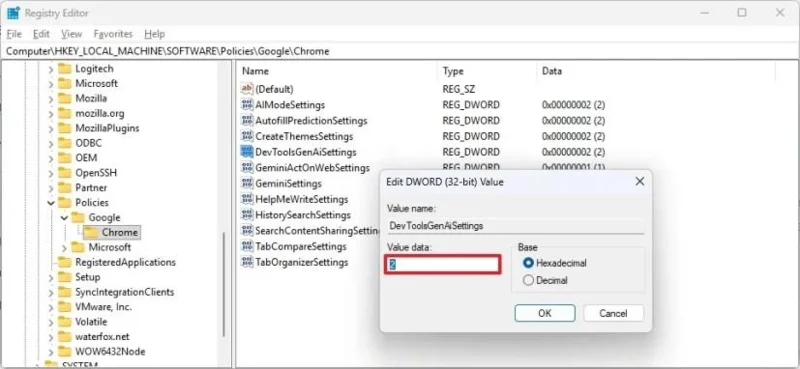Click the AutofillPredictionSettings DWORD icon
The width and height of the screenshot is (800, 369).
[x=247, y=120]
